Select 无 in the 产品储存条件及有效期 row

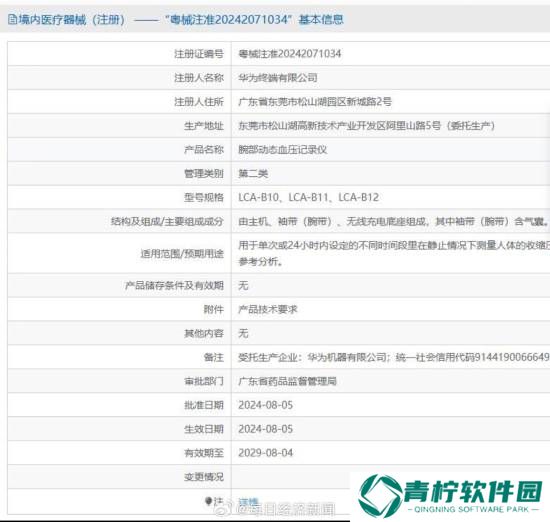click(243, 285)
